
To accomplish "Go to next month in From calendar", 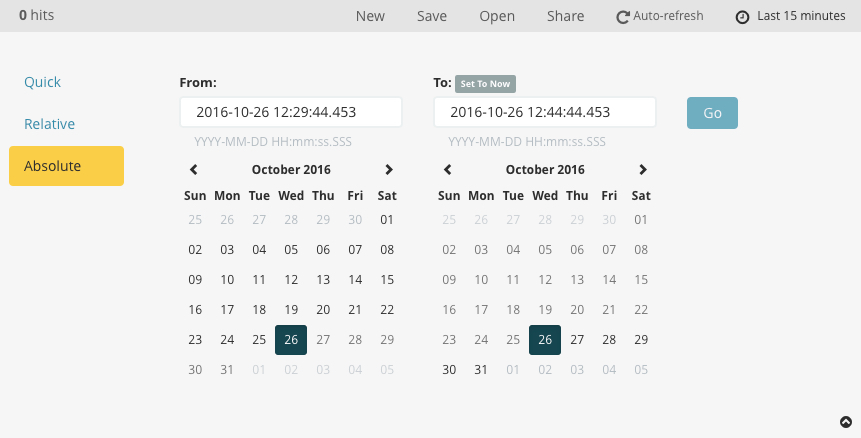I will (389, 170).
